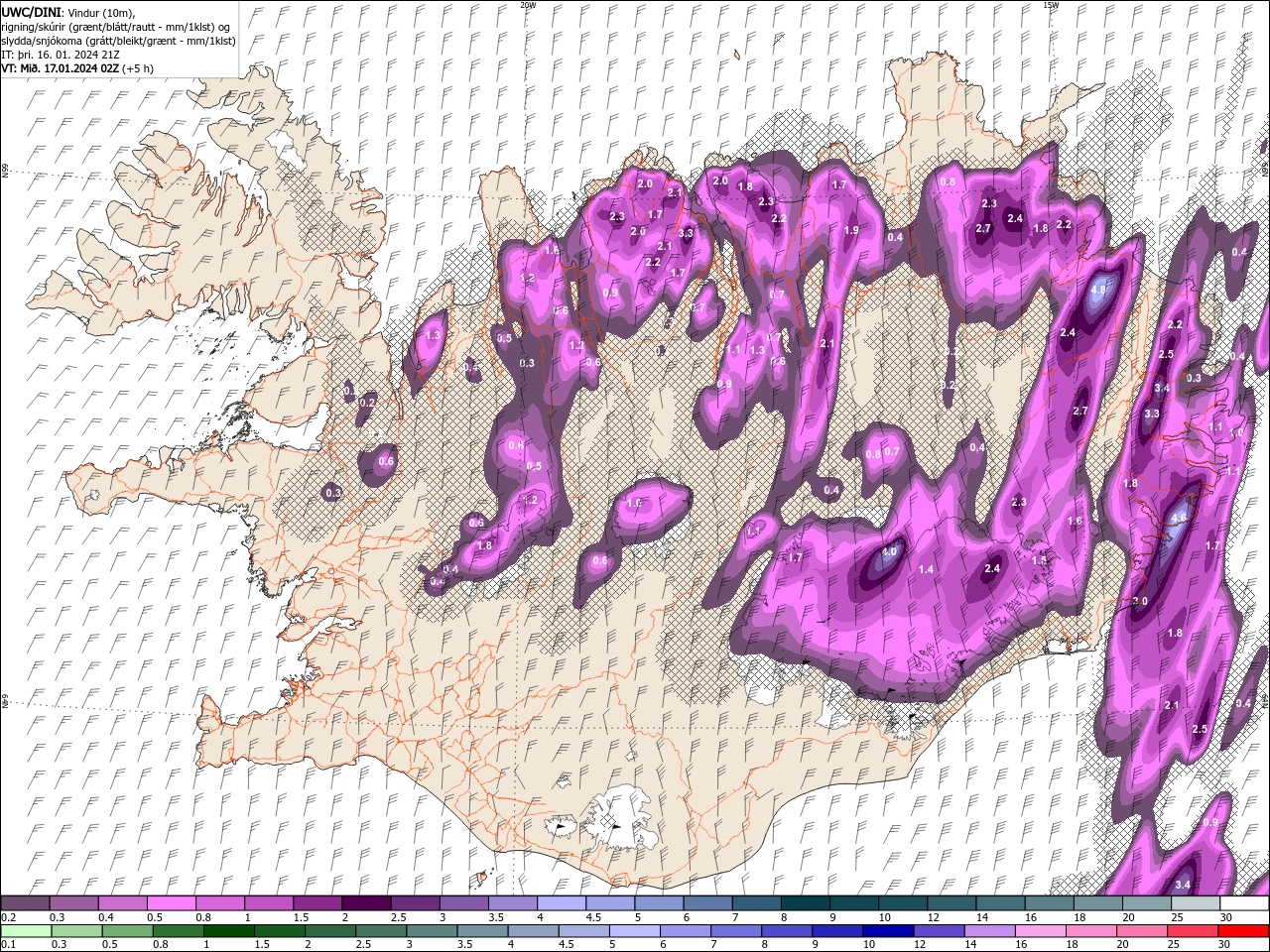Click the darkest green swatch labeled 1 in the rain legend

pos(229,930)
